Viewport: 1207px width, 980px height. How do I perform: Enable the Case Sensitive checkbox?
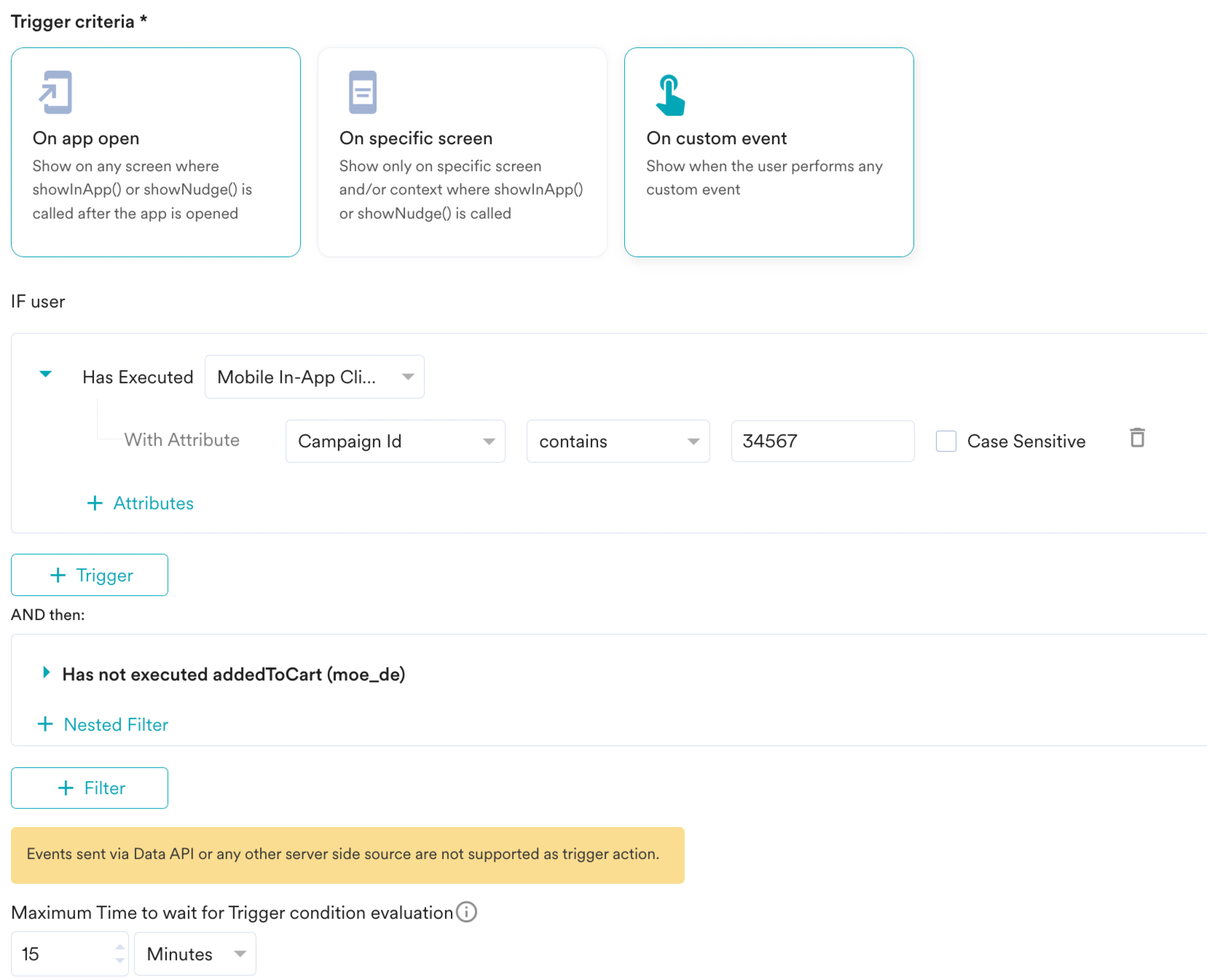[946, 441]
